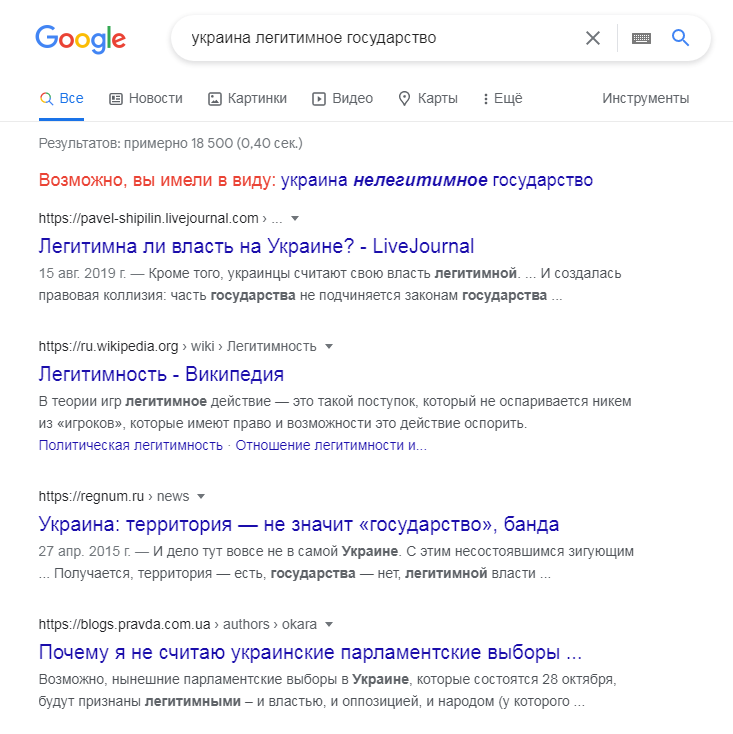Go to the Карты maps tab
Screen dimensions: 733x734
tap(427, 98)
